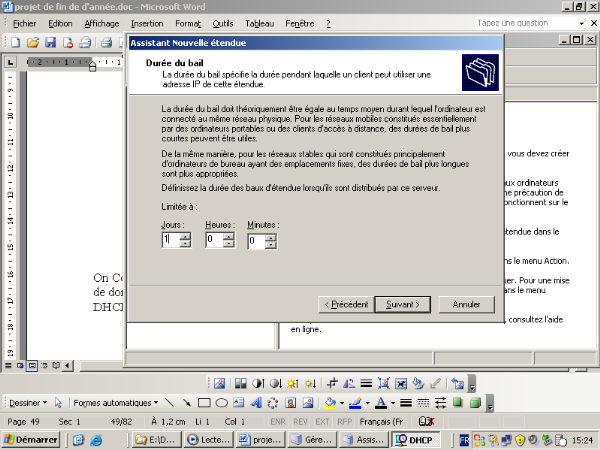600x450 pixels.
Task: Click the Annuler button
Action: pyautogui.click(x=466, y=304)
